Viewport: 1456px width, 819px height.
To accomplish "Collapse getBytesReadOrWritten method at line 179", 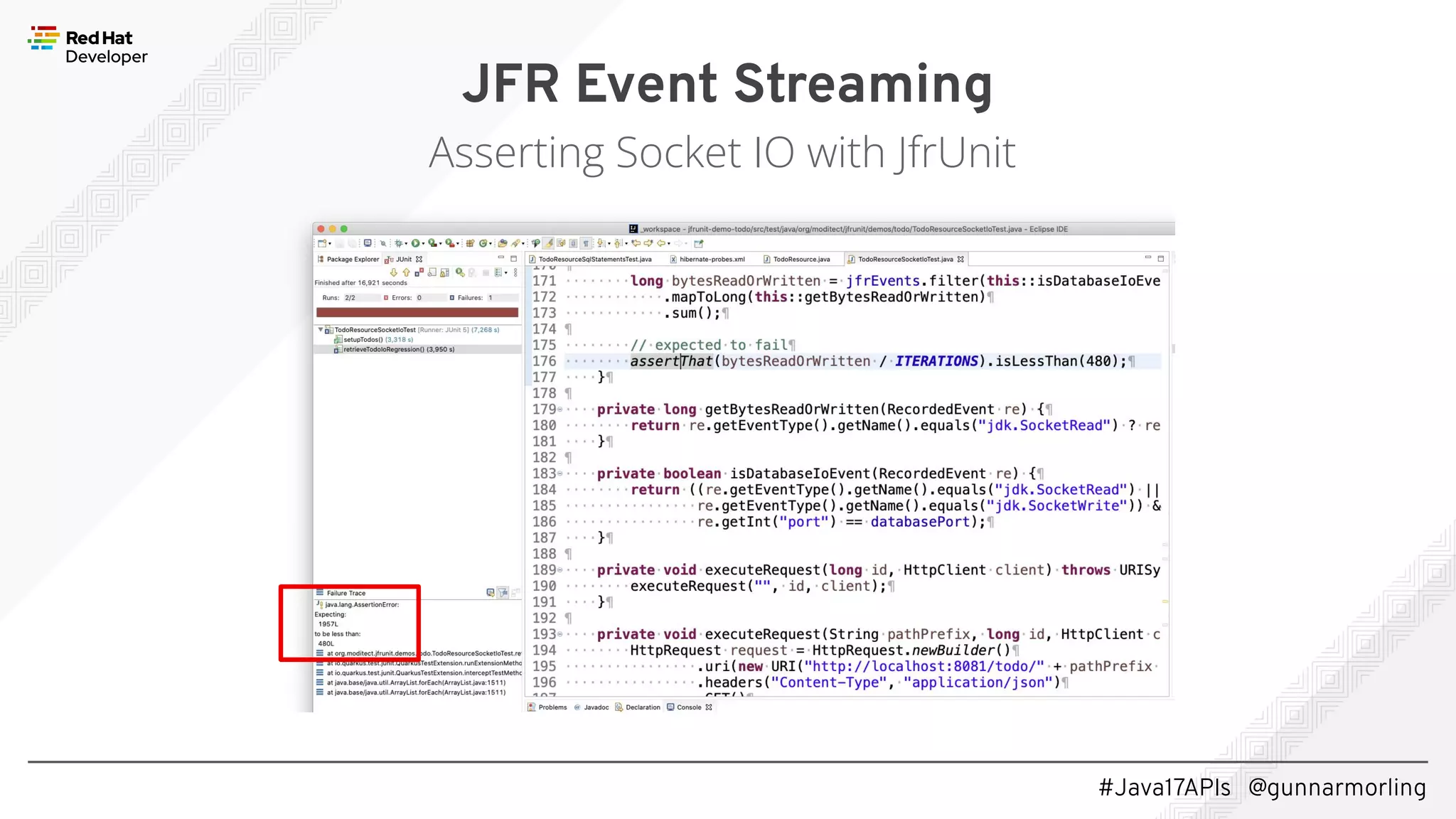I will point(560,409).
